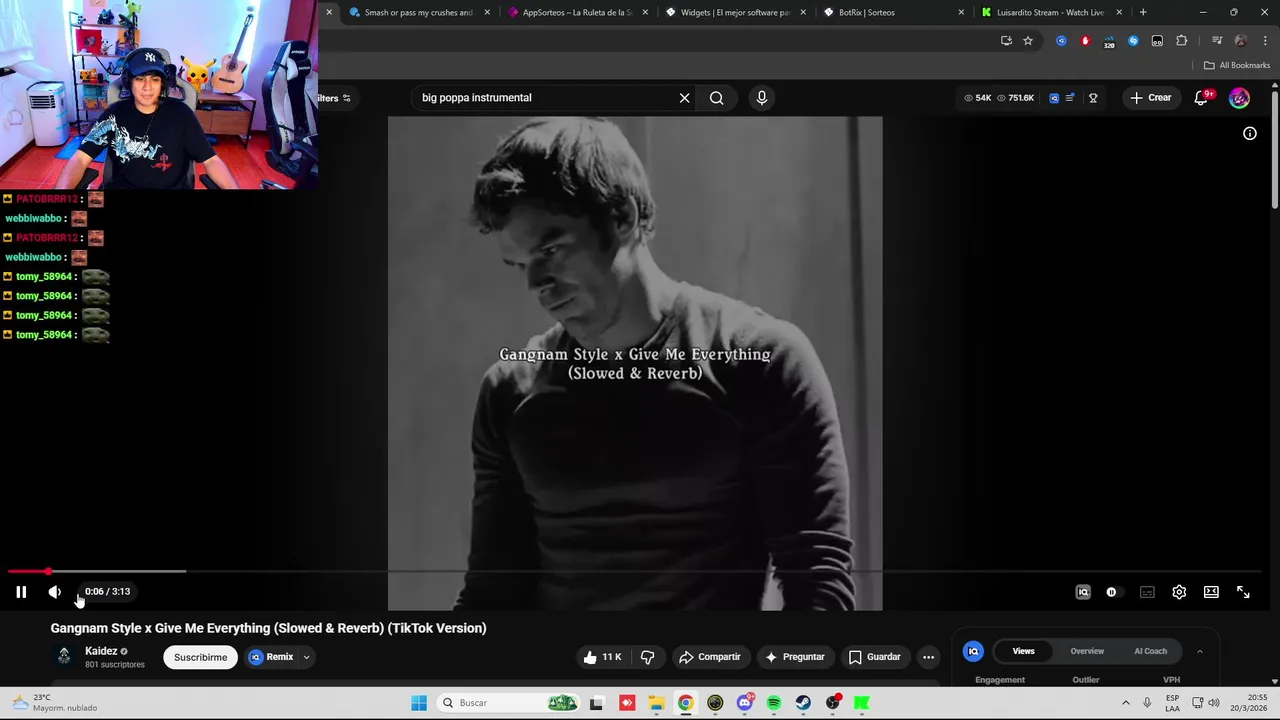Open more actions three-dot menu

[928, 657]
